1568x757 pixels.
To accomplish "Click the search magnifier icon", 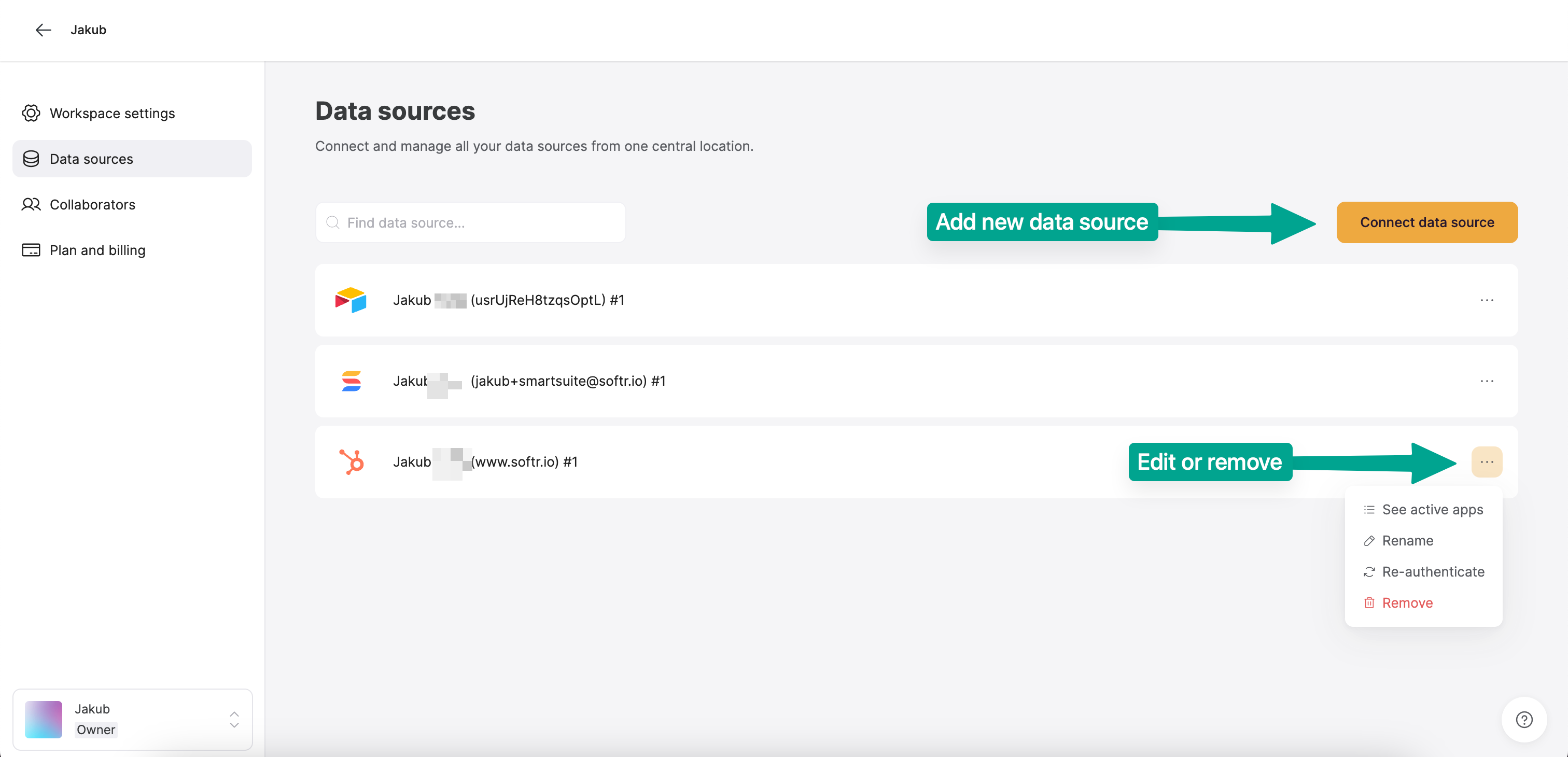I will (333, 222).
